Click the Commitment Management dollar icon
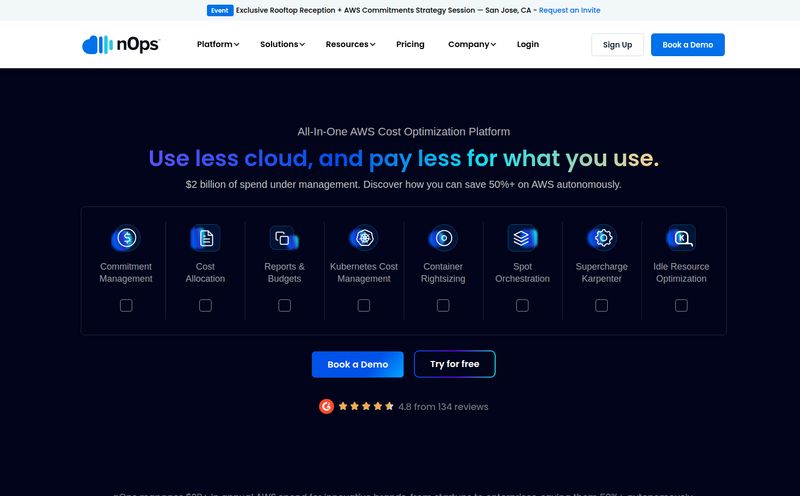The image size is (800, 496). click(126, 238)
